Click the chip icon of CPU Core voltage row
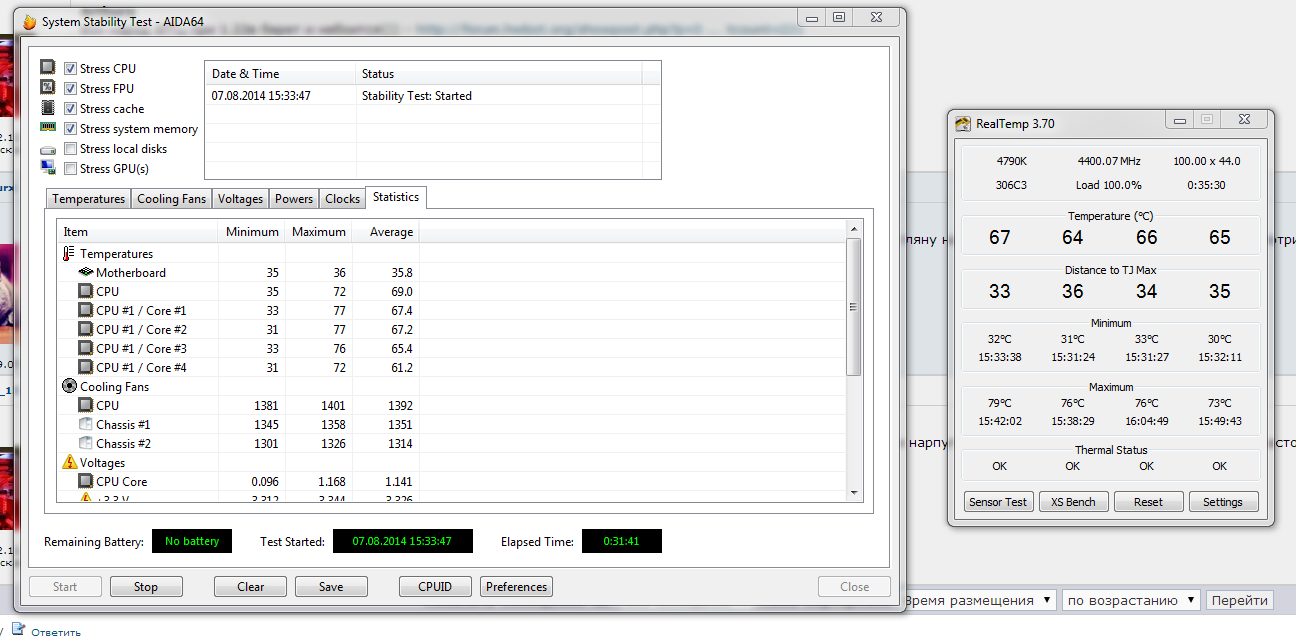Image resolution: width=1296 pixels, height=644 pixels. coord(86,481)
